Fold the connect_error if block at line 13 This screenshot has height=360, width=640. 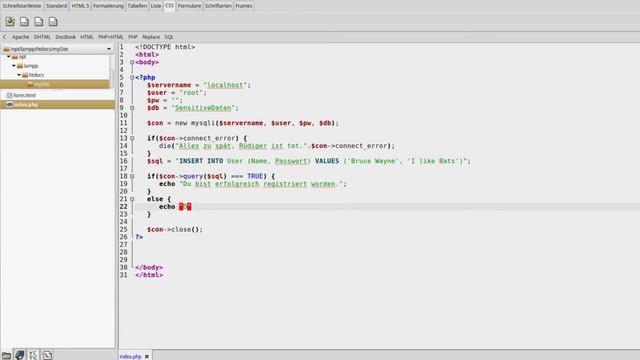(x=132, y=138)
